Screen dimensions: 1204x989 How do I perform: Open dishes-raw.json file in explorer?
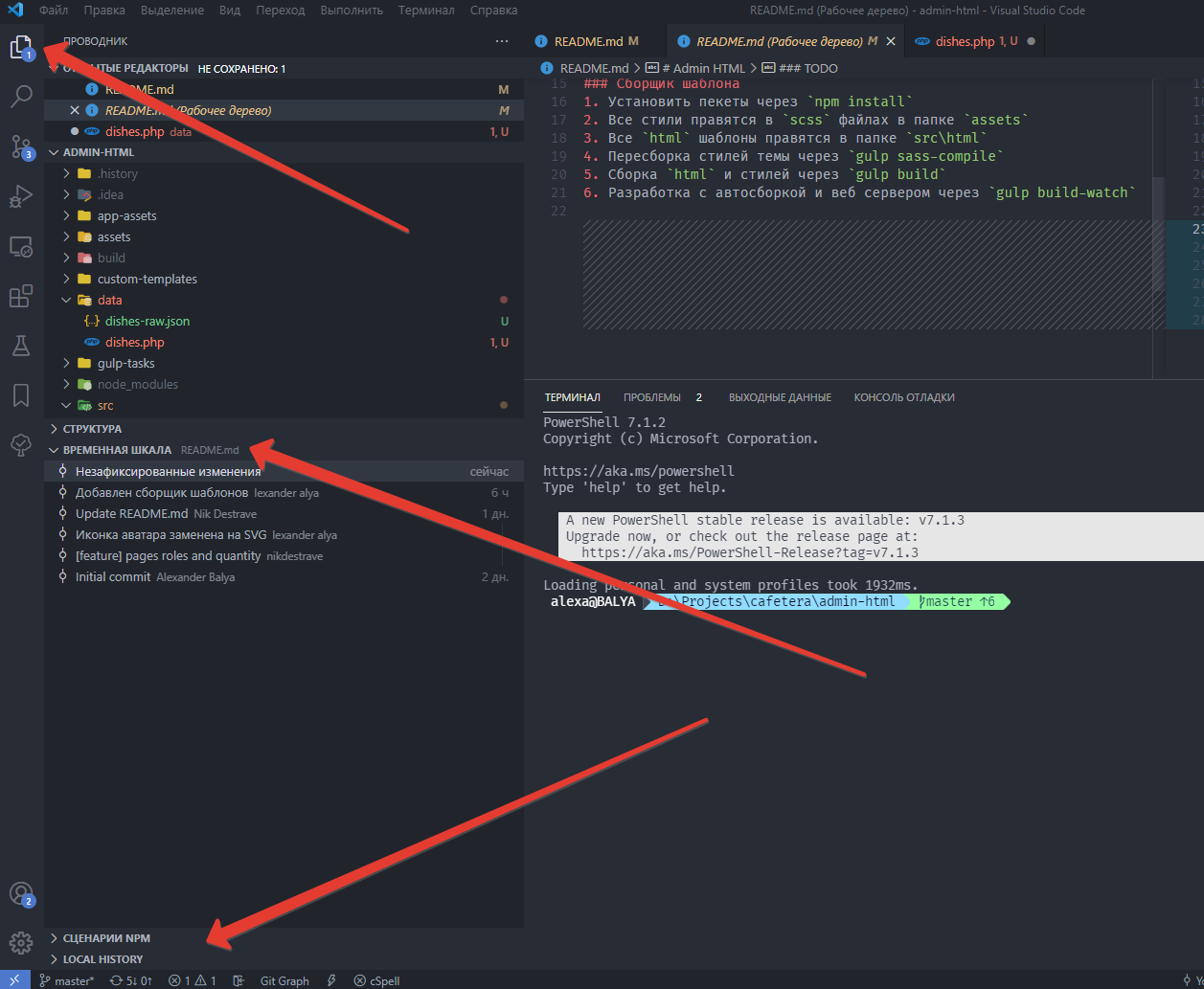pyautogui.click(x=148, y=322)
